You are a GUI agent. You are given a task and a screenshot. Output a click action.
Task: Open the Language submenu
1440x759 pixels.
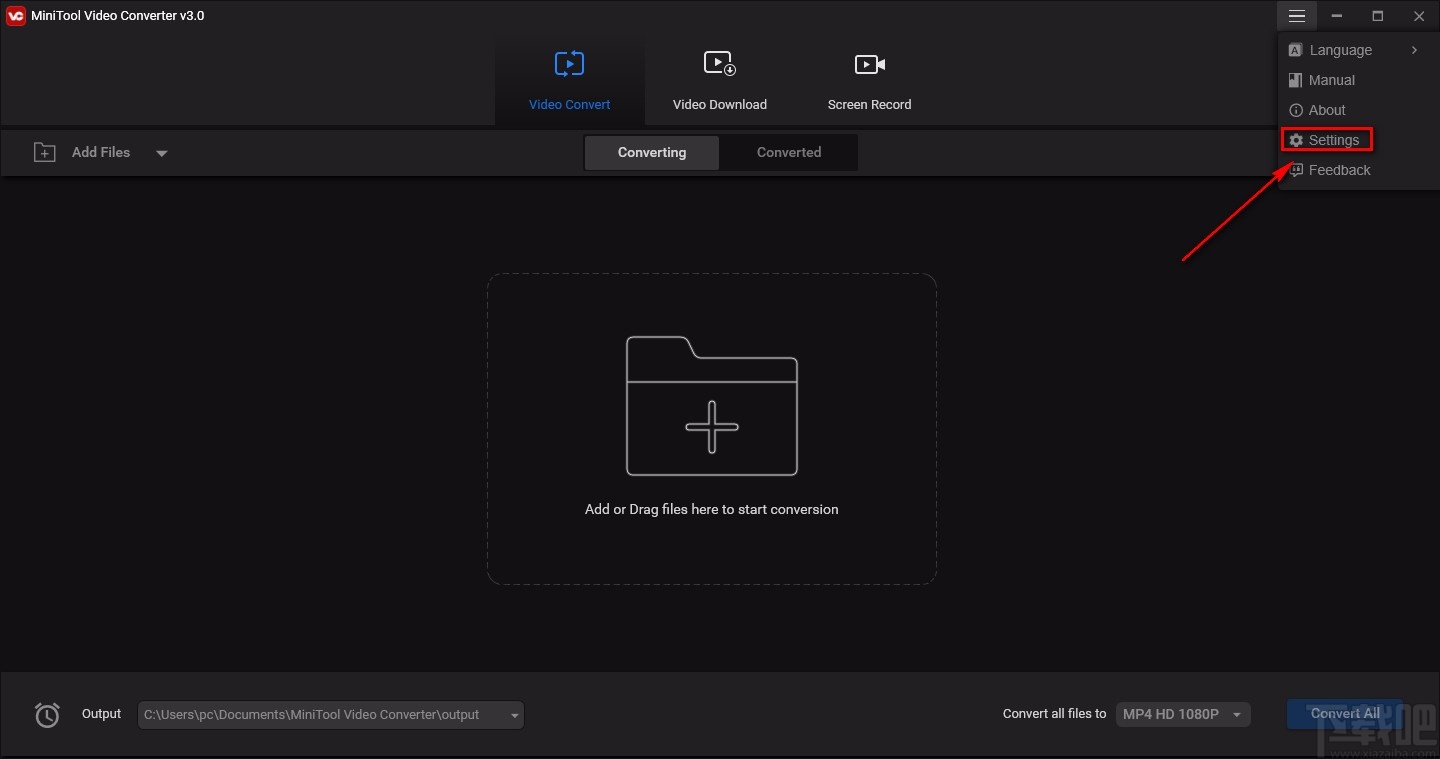click(1340, 50)
